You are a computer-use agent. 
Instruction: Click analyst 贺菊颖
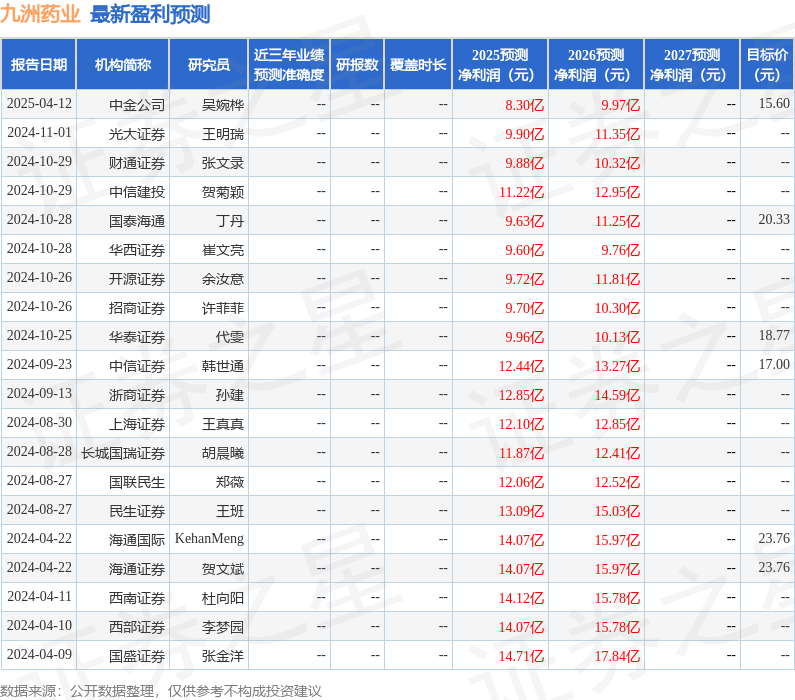click(x=223, y=192)
